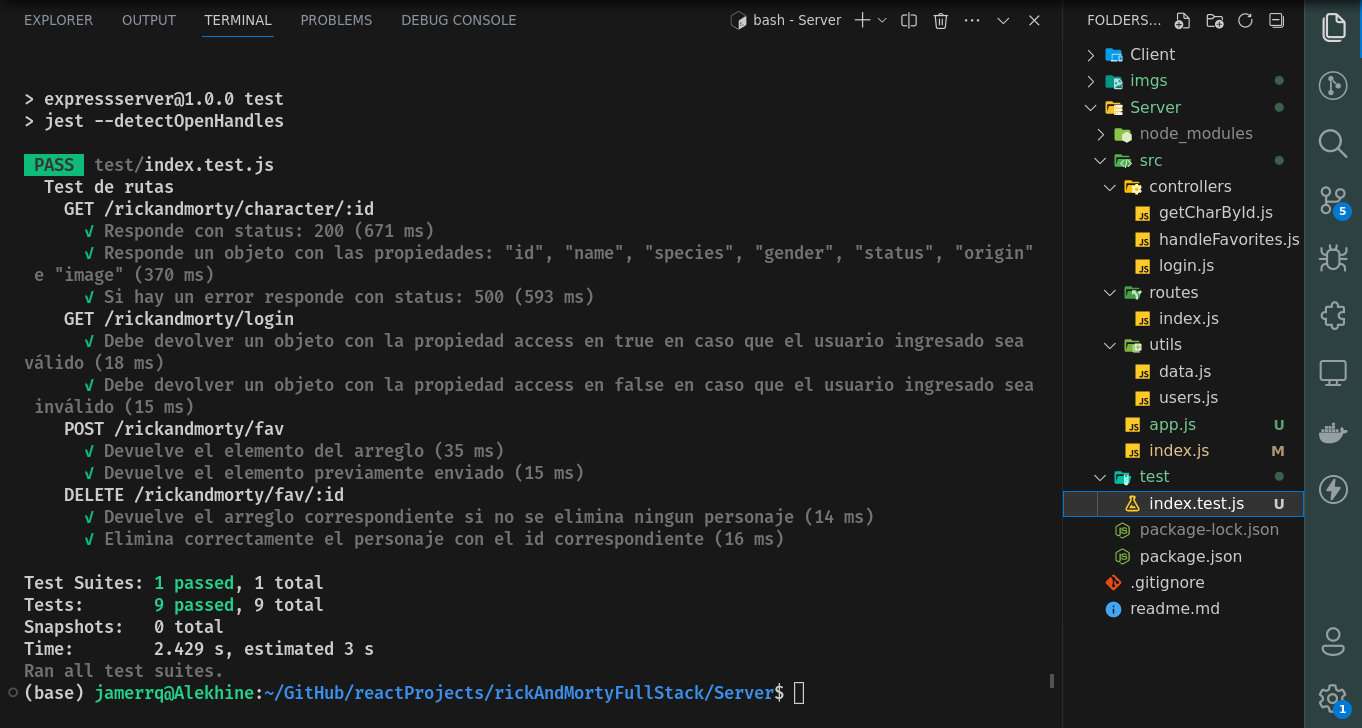
Task: Collapse all folders in explorer
Action: [1276, 20]
